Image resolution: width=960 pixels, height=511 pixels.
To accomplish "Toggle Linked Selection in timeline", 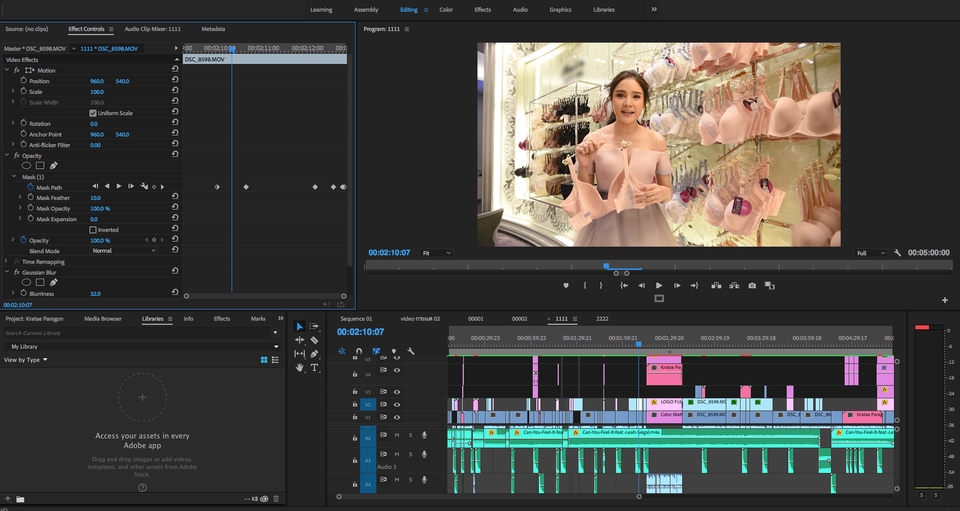I will pos(376,351).
